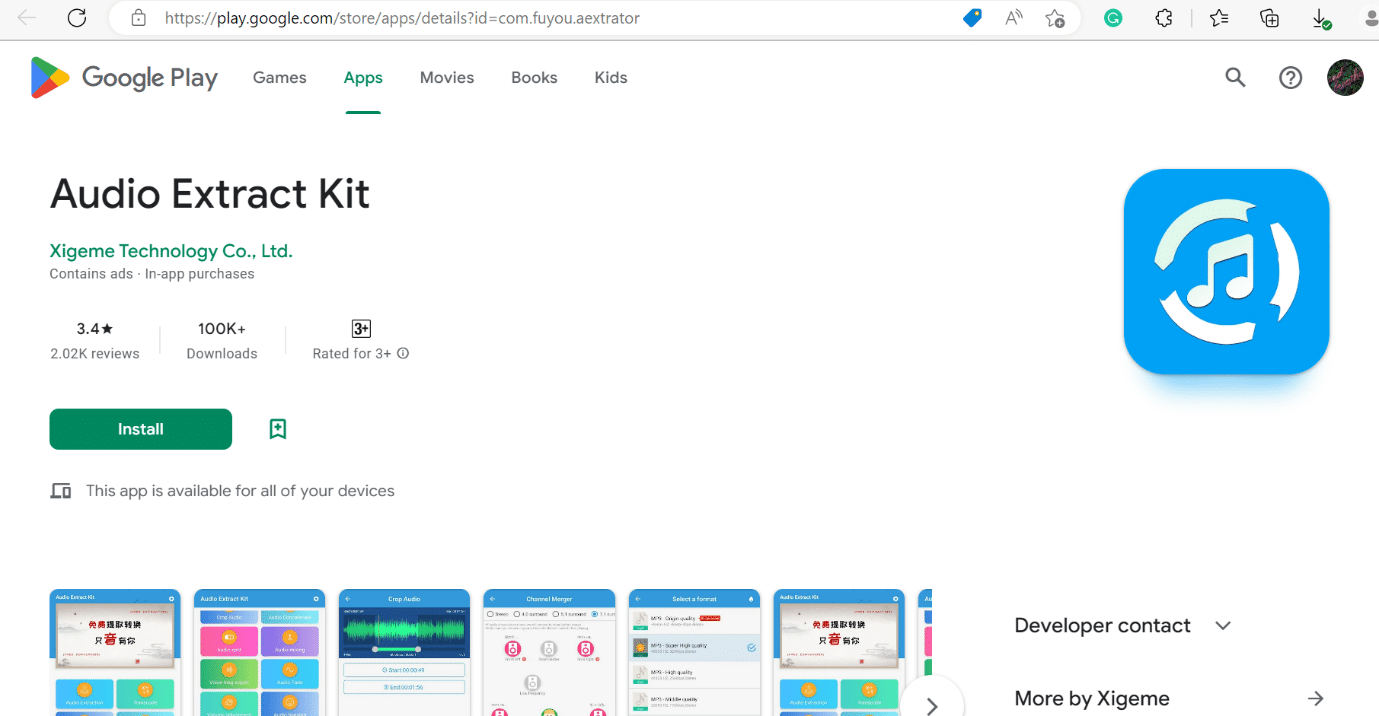Click the 3.4 star rating
The width and height of the screenshot is (1379, 716).
point(95,328)
